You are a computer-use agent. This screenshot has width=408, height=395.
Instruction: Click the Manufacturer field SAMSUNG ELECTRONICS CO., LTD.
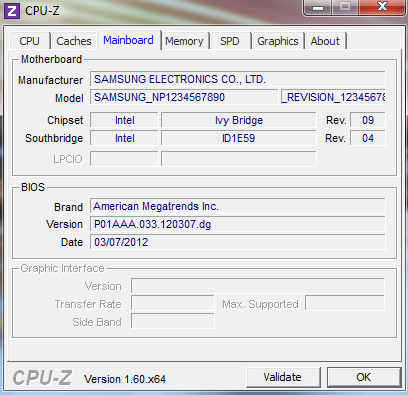pos(238,79)
